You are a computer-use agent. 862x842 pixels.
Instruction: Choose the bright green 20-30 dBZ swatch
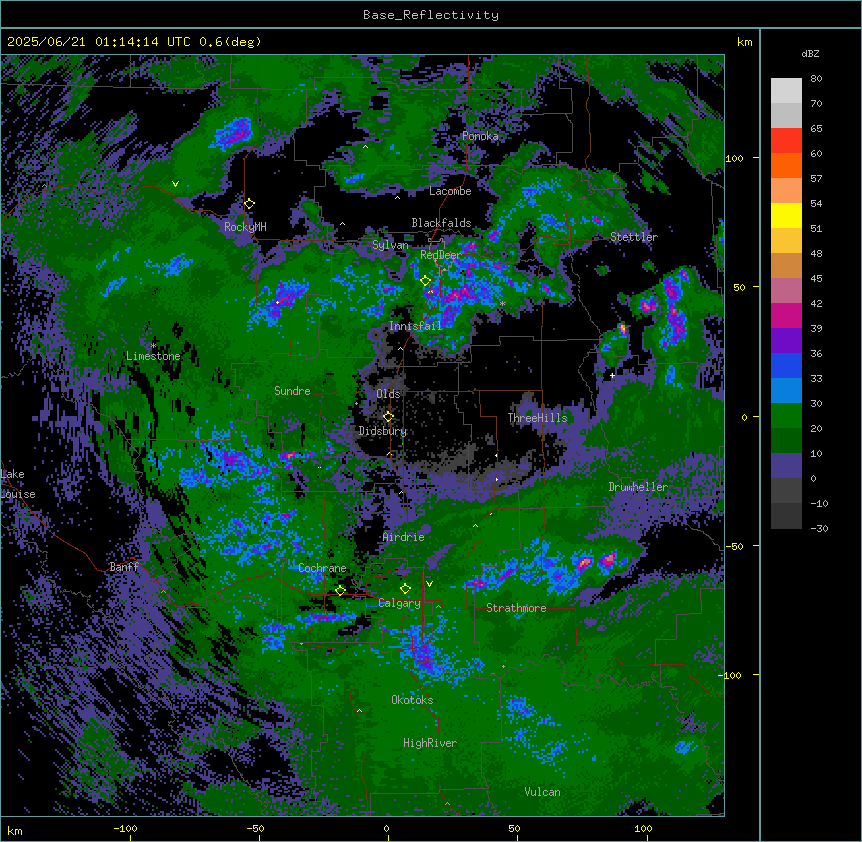click(786, 416)
